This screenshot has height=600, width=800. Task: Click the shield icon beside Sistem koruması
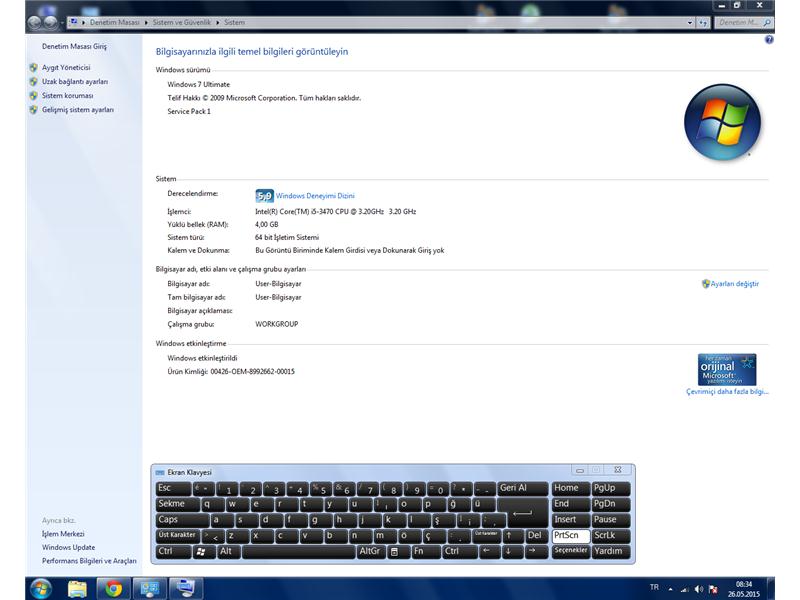click(34, 95)
